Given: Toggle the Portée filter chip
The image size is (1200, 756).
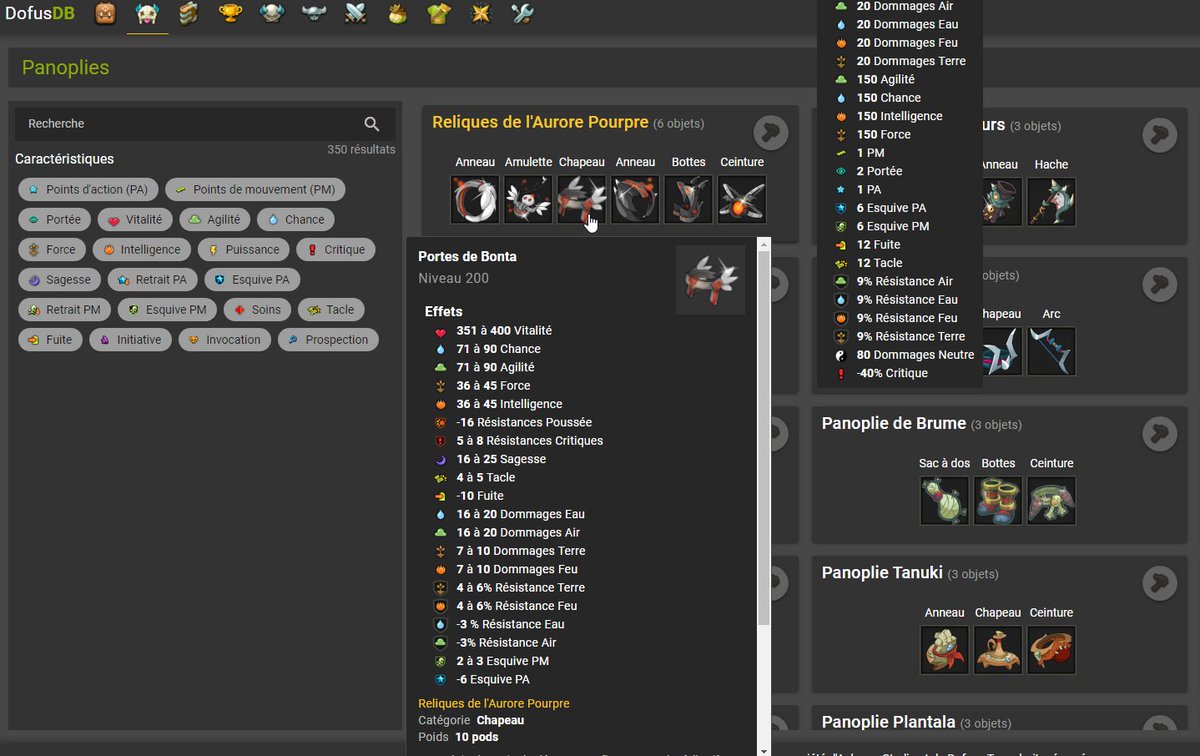Looking at the screenshot, I should [54, 220].
